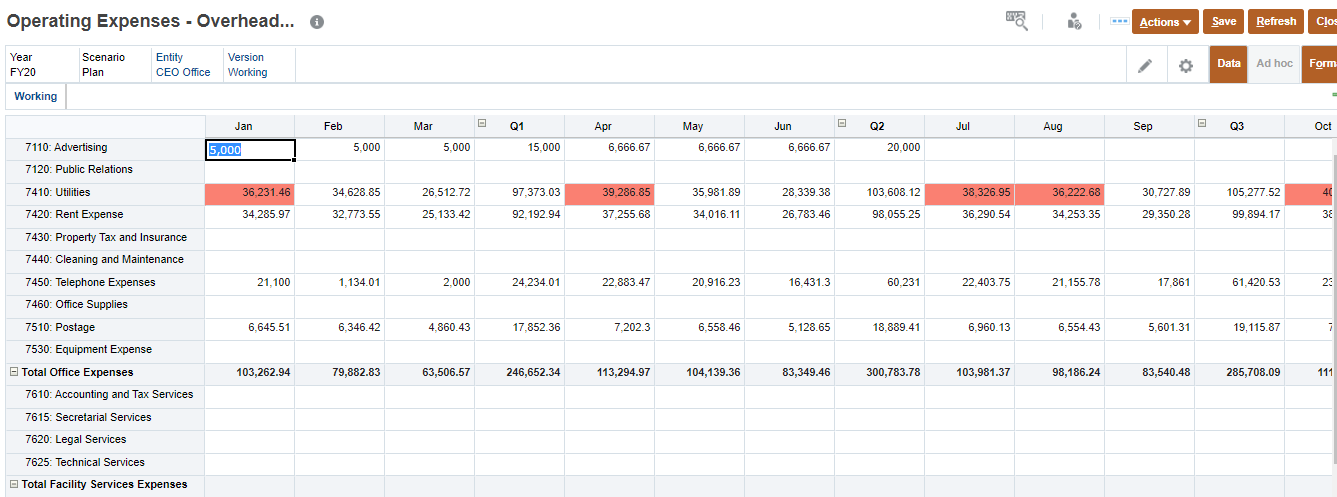
Task: Collapse the Q3 column group
Action: (x=1202, y=124)
